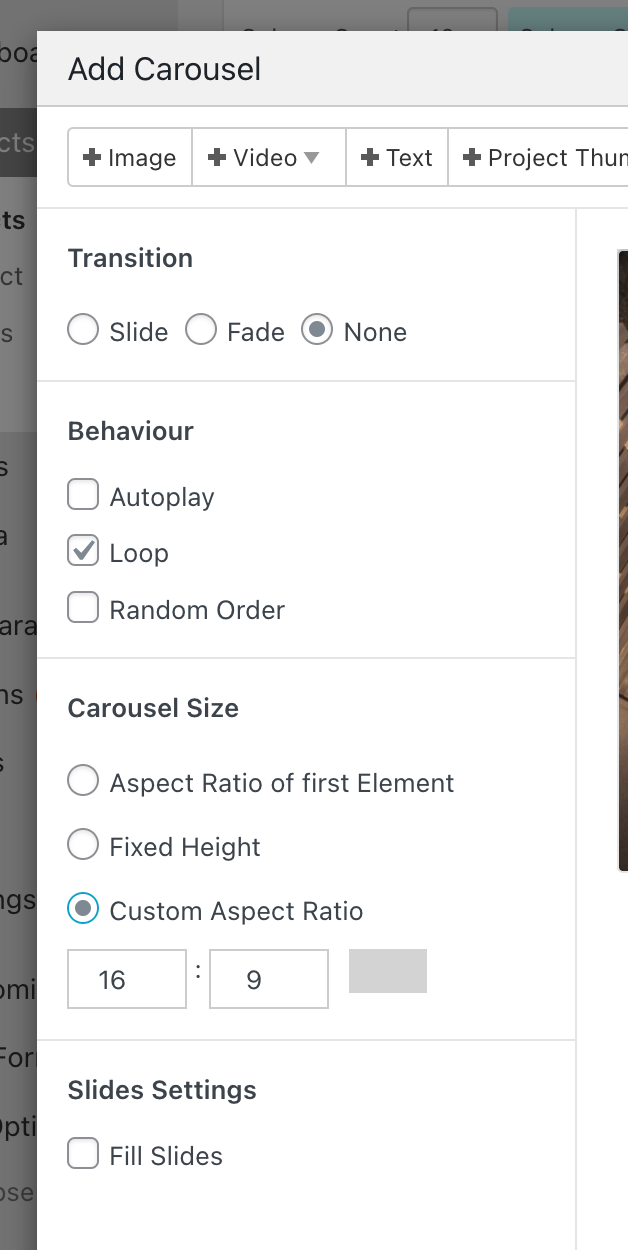
Task: Open the Video dropdown arrow
Action: [x=311, y=158]
